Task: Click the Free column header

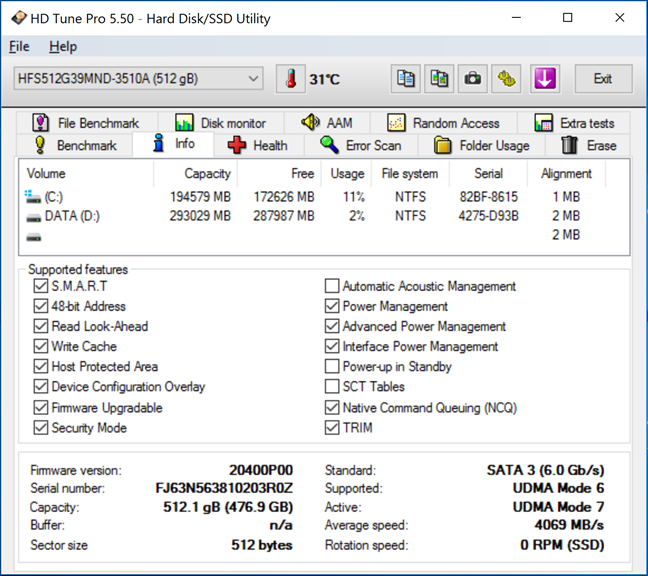Action: (279, 174)
